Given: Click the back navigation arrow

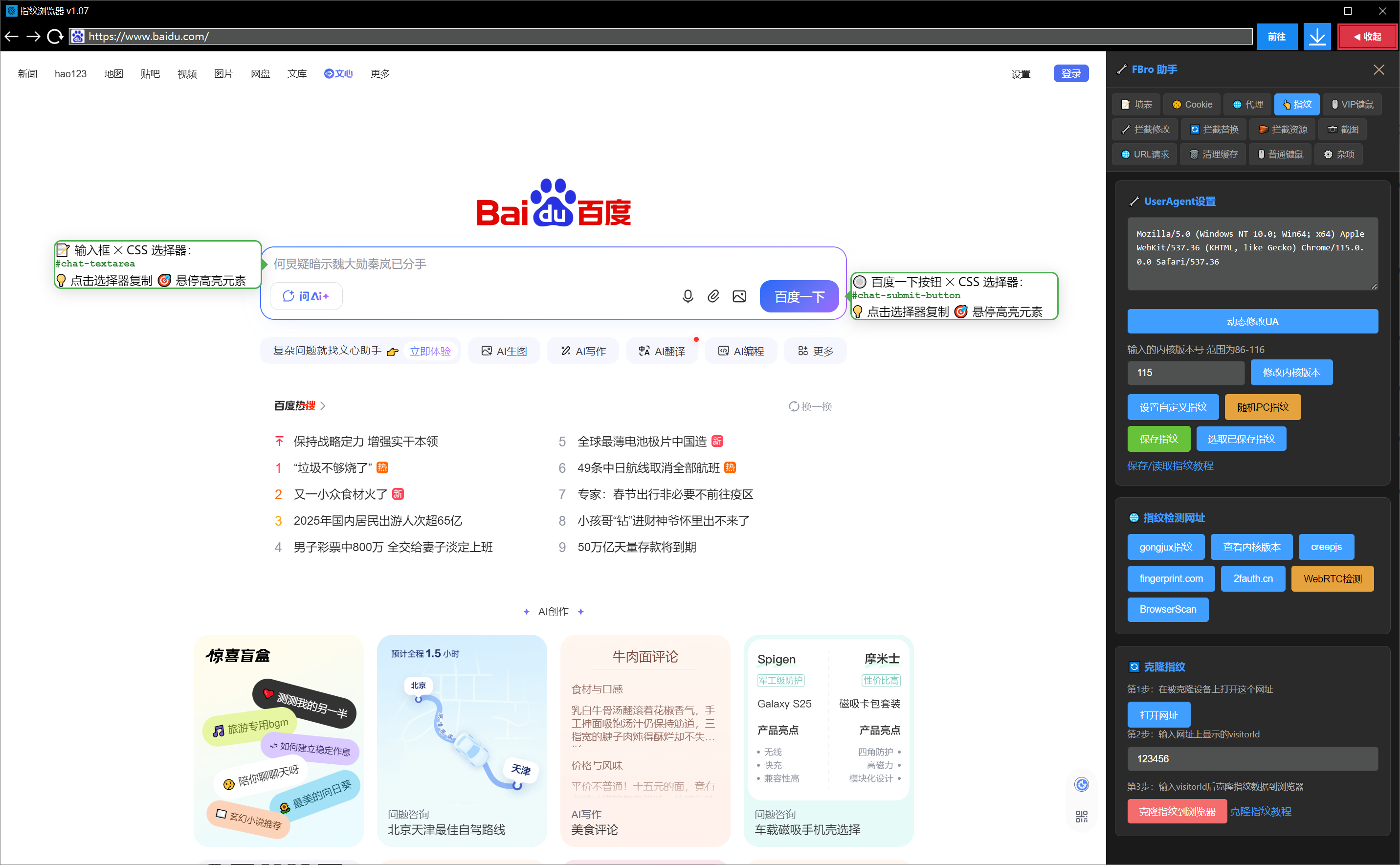Looking at the screenshot, I should coord(12,37).
